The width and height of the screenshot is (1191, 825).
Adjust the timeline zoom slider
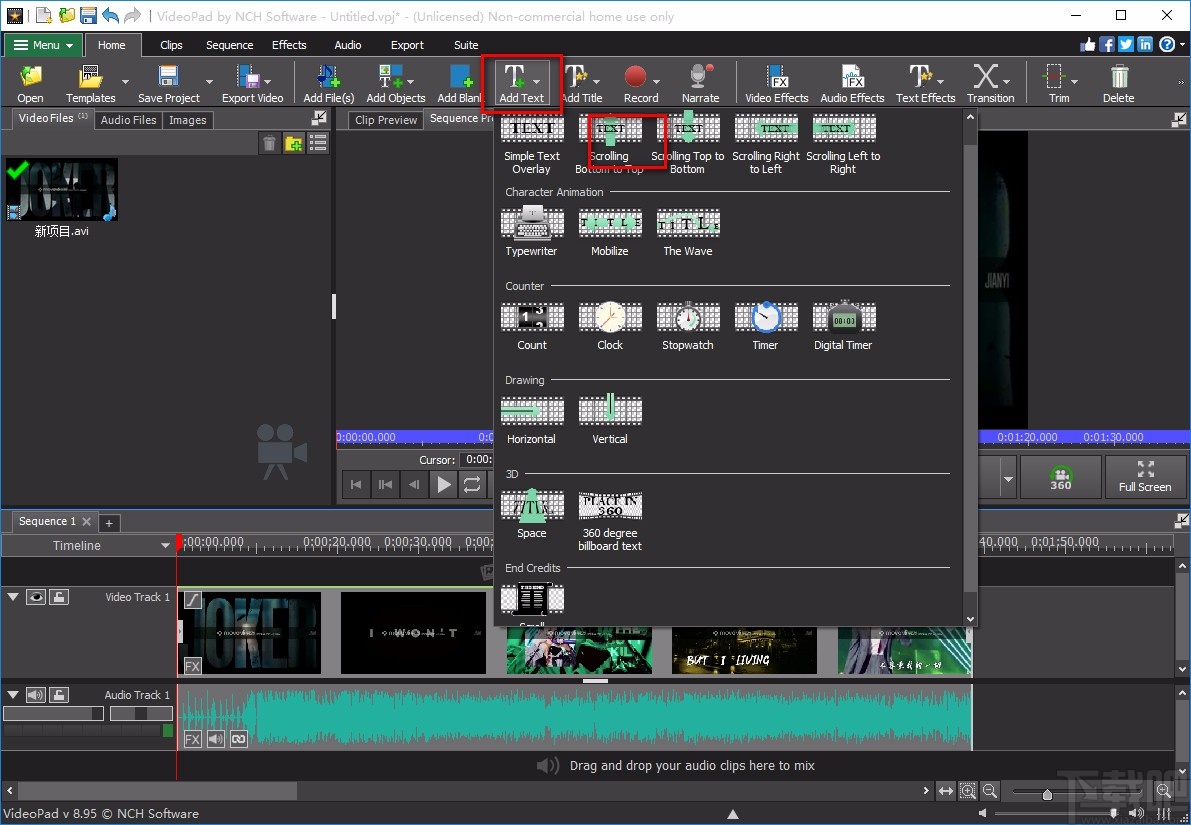pos(1048,791)
